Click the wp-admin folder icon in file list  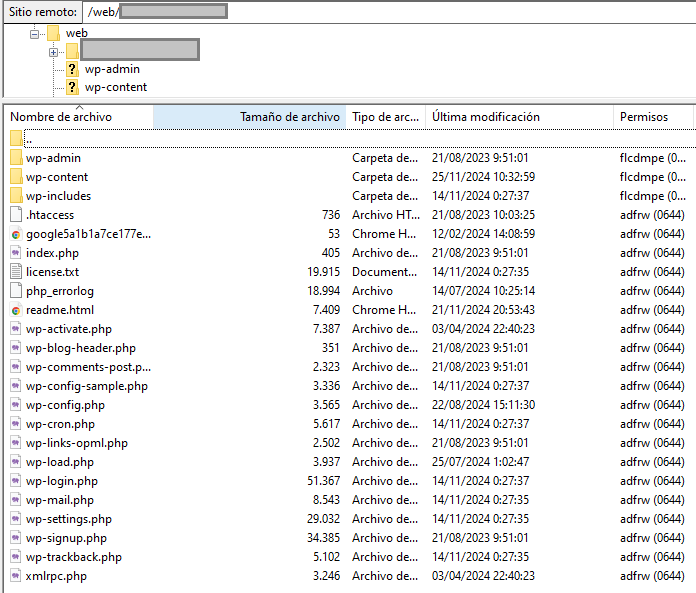coord(16,158)
